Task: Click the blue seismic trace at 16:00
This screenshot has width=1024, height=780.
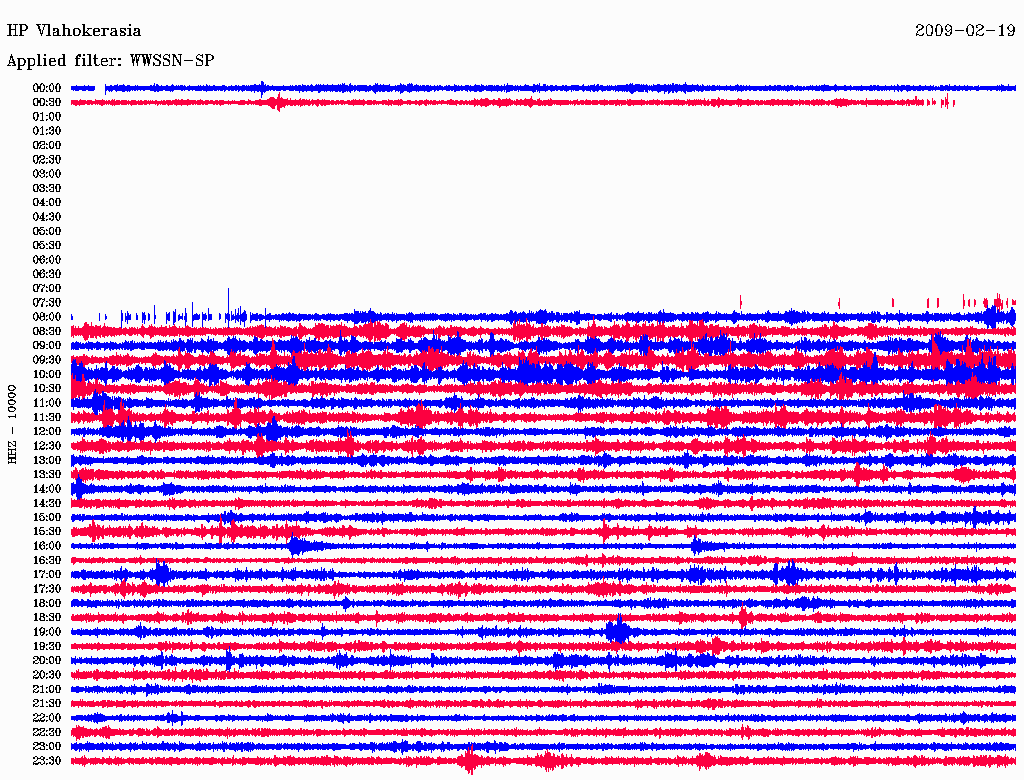Action: coord(543,546)
